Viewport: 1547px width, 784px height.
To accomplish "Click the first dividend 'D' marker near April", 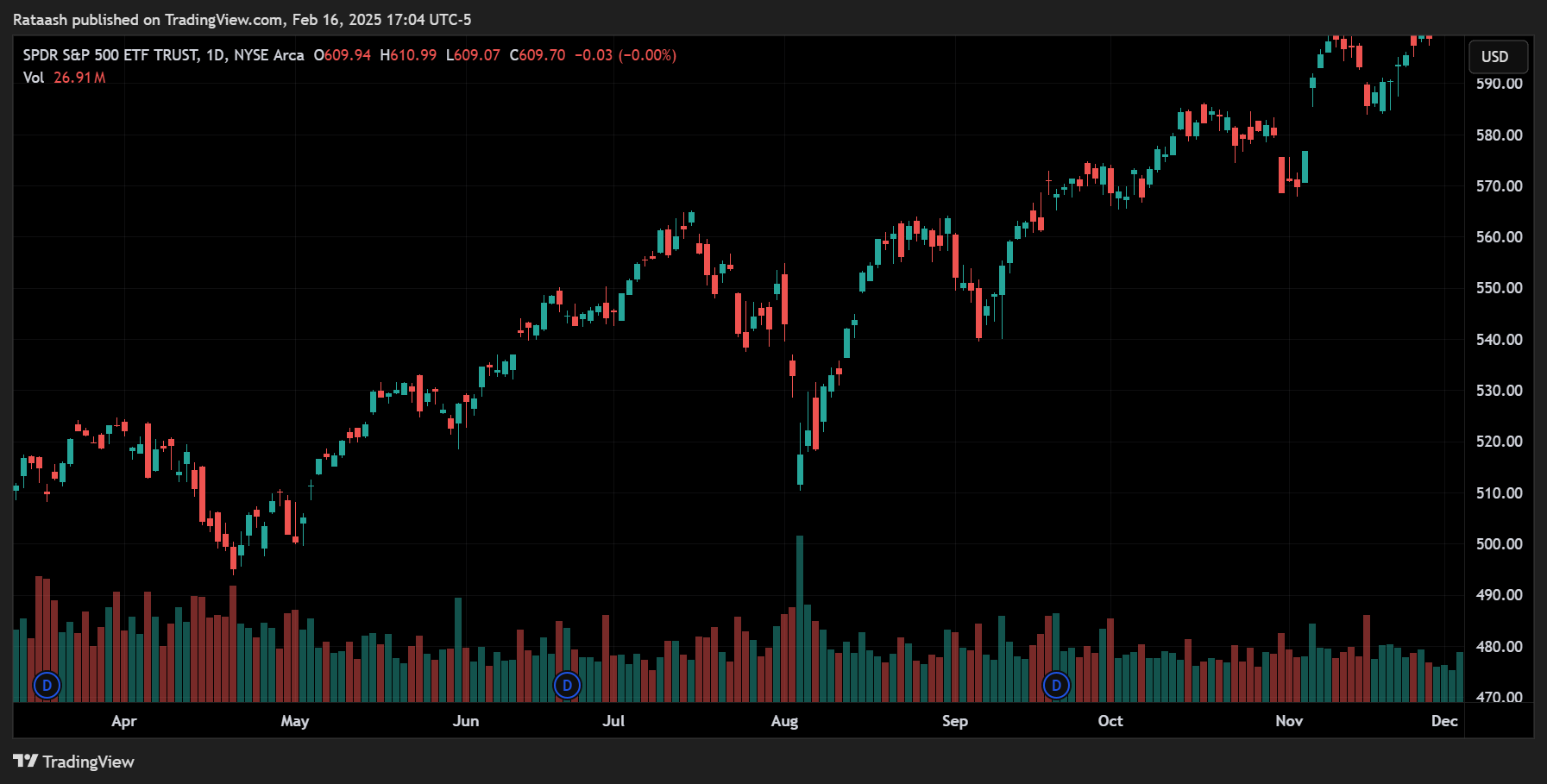I will tap(47, 686).
